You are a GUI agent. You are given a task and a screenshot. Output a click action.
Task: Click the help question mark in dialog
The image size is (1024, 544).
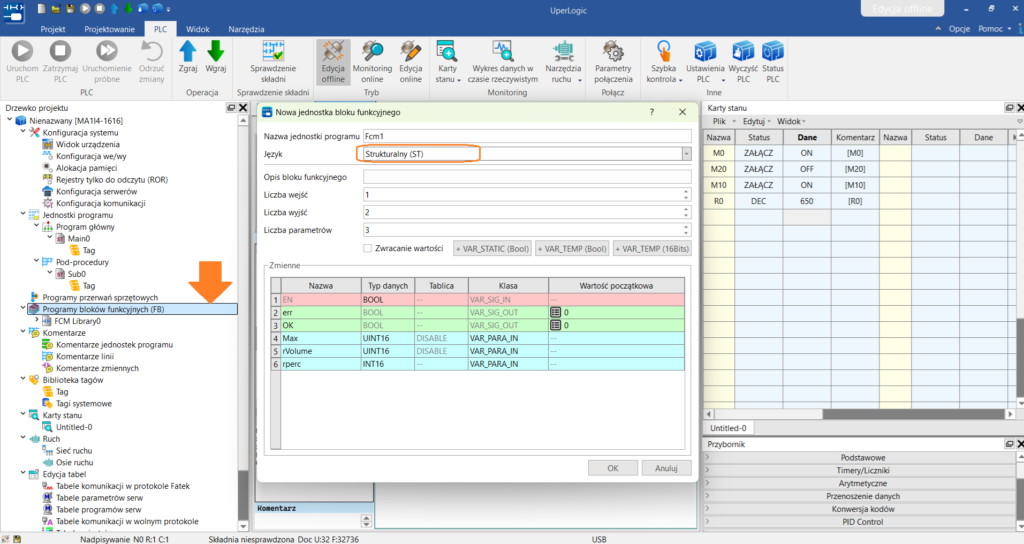pos(652,112)
